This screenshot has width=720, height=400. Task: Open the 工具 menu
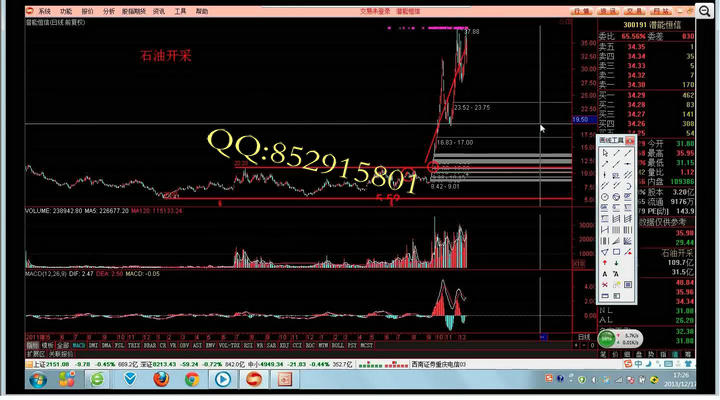180,11
